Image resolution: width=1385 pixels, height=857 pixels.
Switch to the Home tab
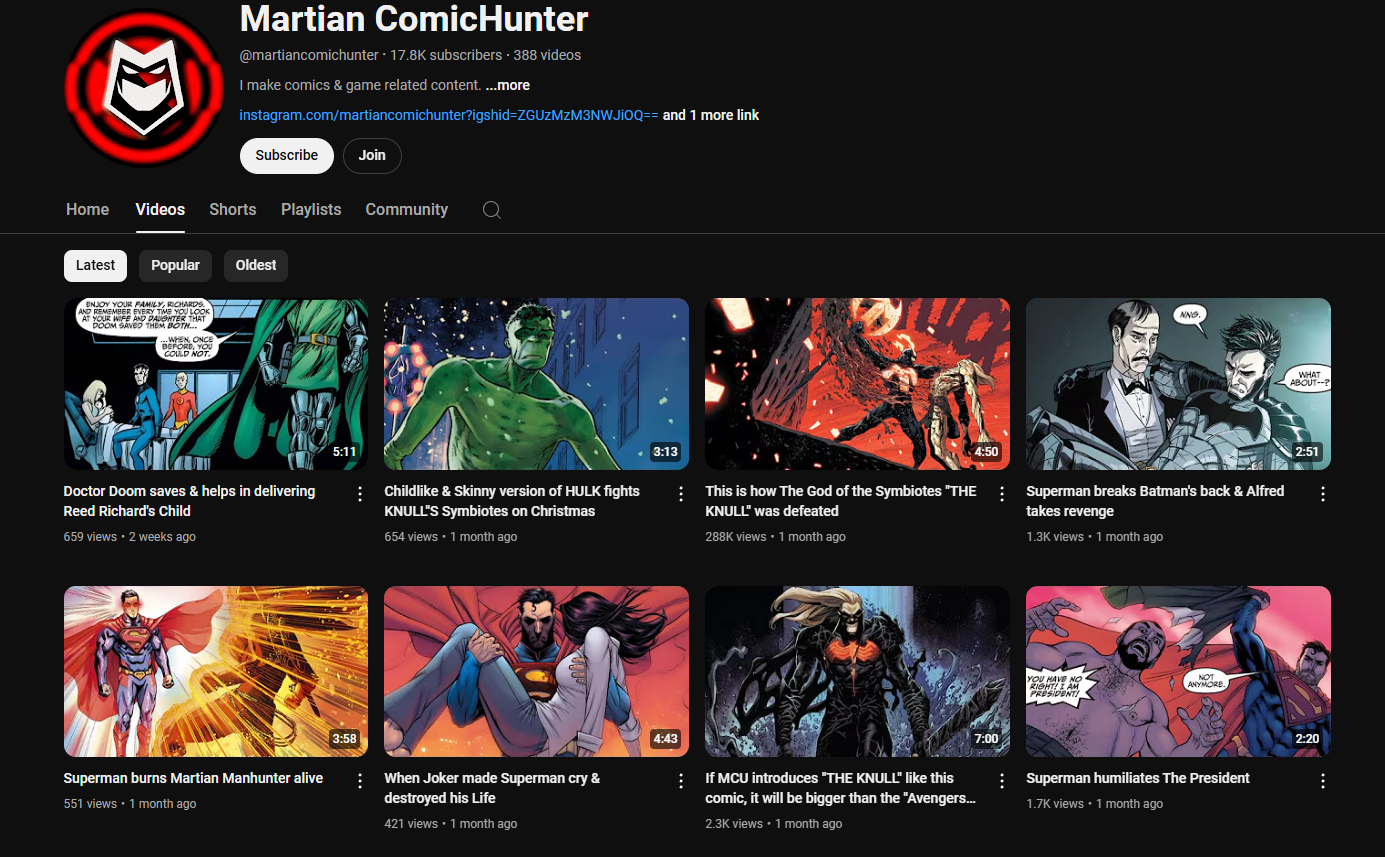(x=88, y=209)
